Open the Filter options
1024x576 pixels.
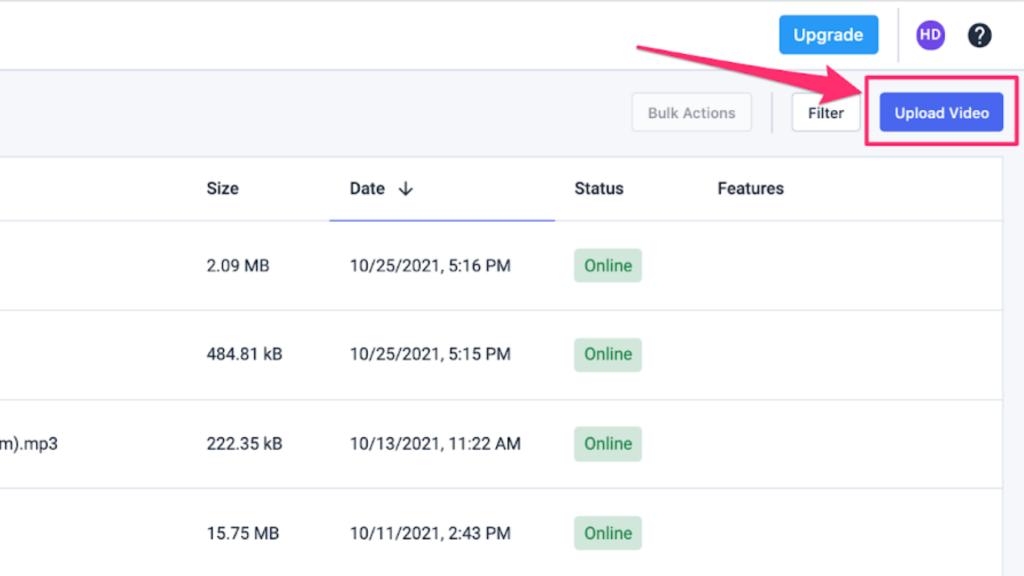point(825,112)
